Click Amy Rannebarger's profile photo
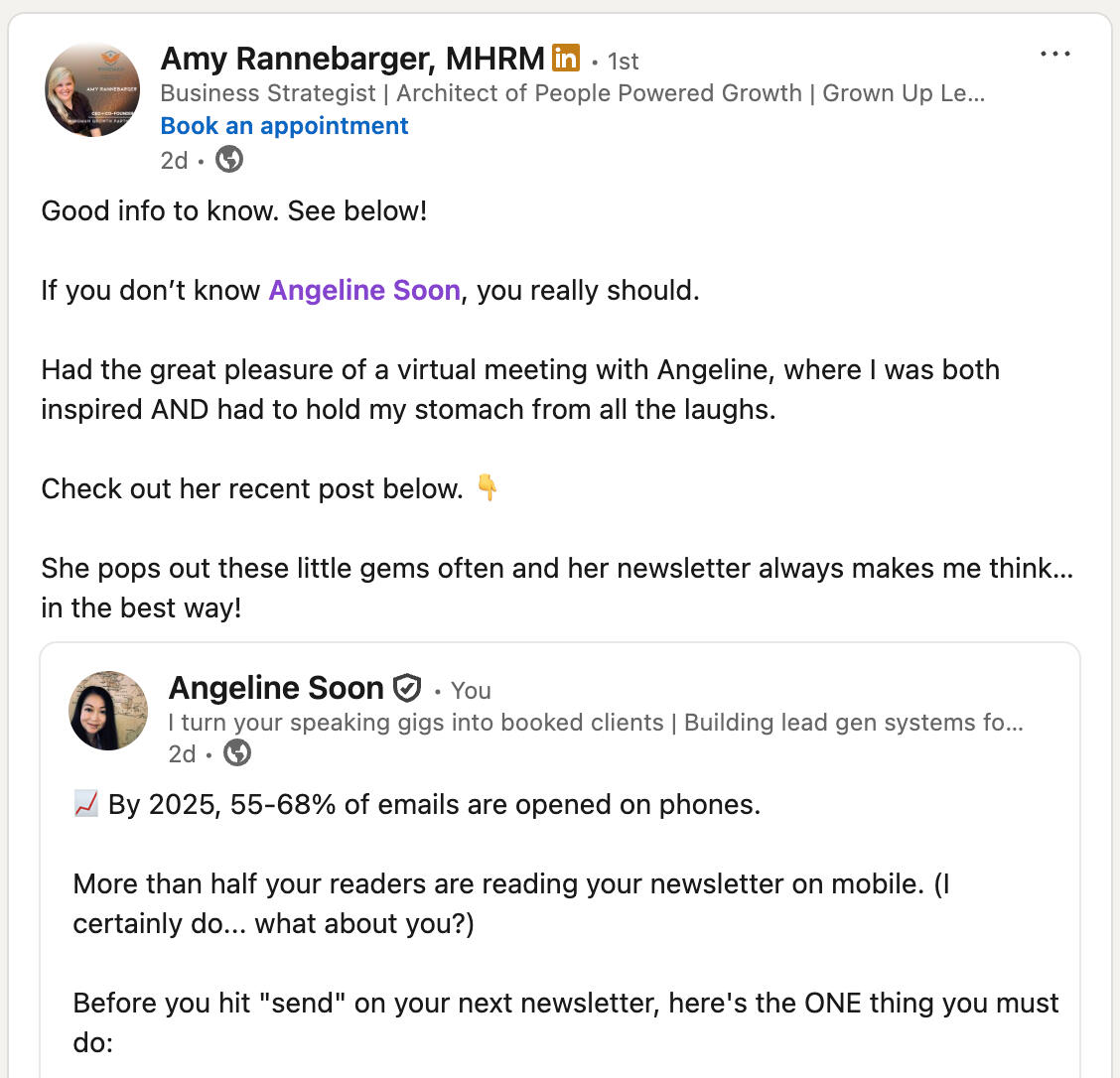Image resolution: width=1120 pixels, height=1078 pixels. coord(92,89)
